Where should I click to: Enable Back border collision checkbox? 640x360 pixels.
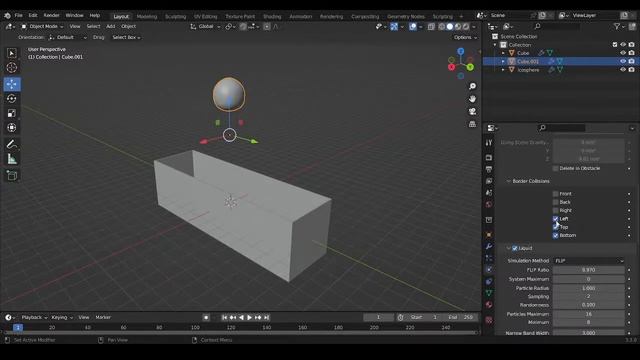[x=556, y=202]
